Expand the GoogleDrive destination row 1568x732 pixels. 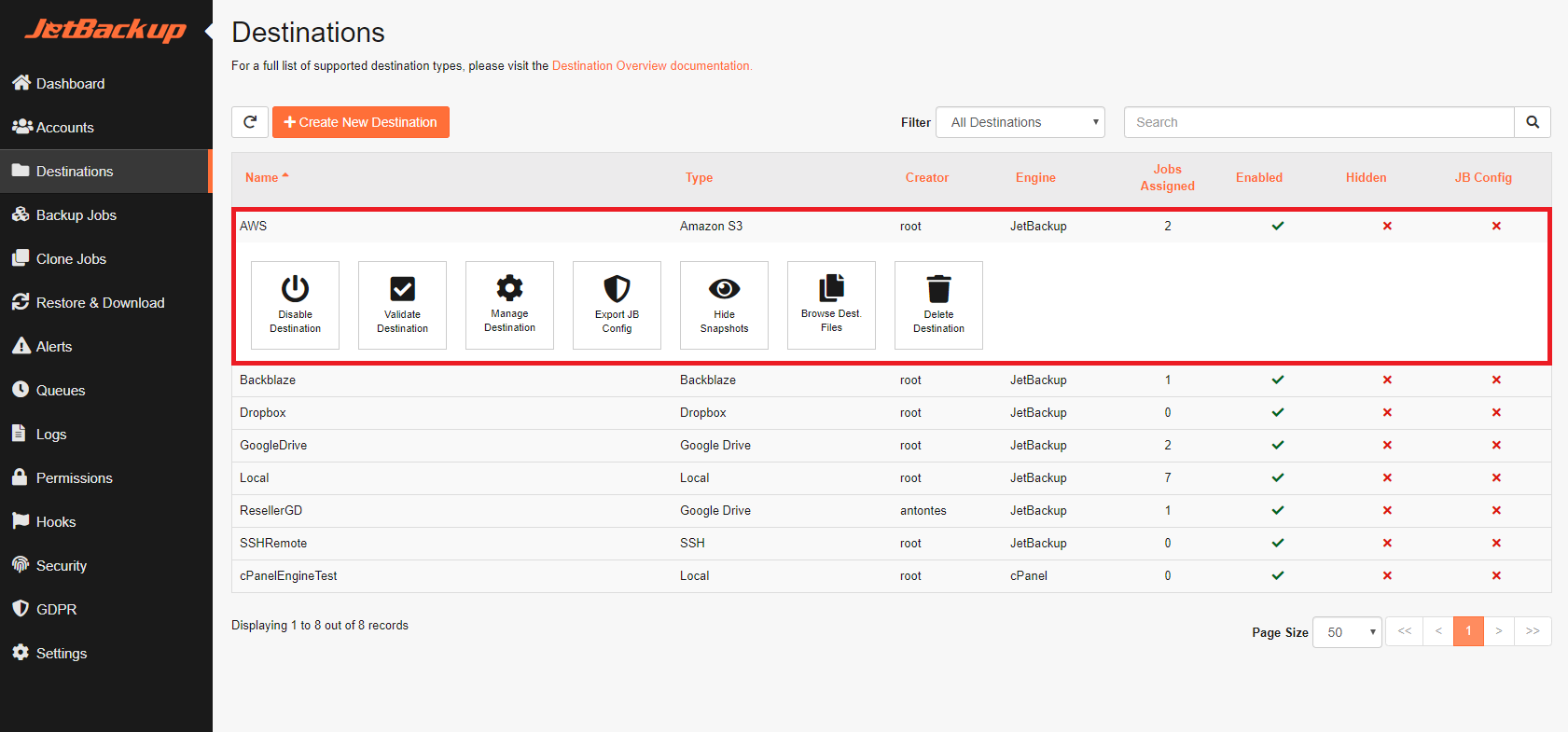[x=892, y=446]
